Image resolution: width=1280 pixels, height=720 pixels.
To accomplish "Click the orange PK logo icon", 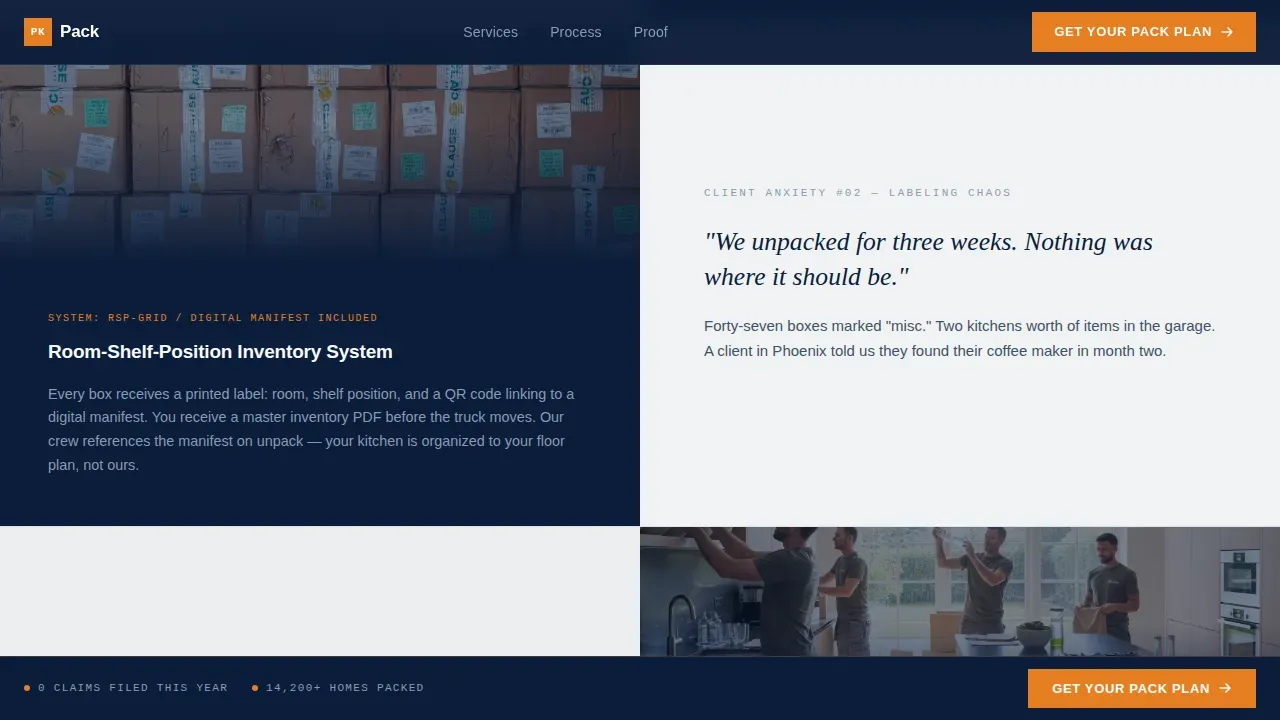I will pyautogui.click(x=38, y=32).
